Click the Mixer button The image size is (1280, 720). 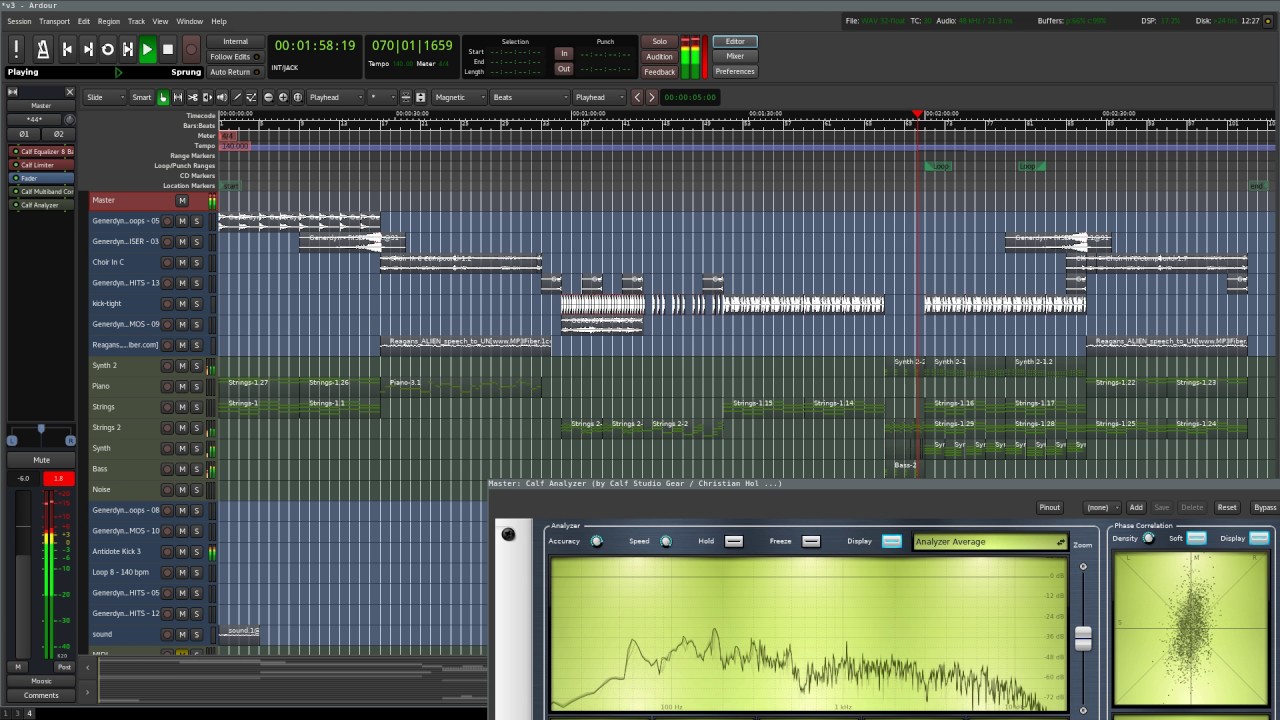735,56
